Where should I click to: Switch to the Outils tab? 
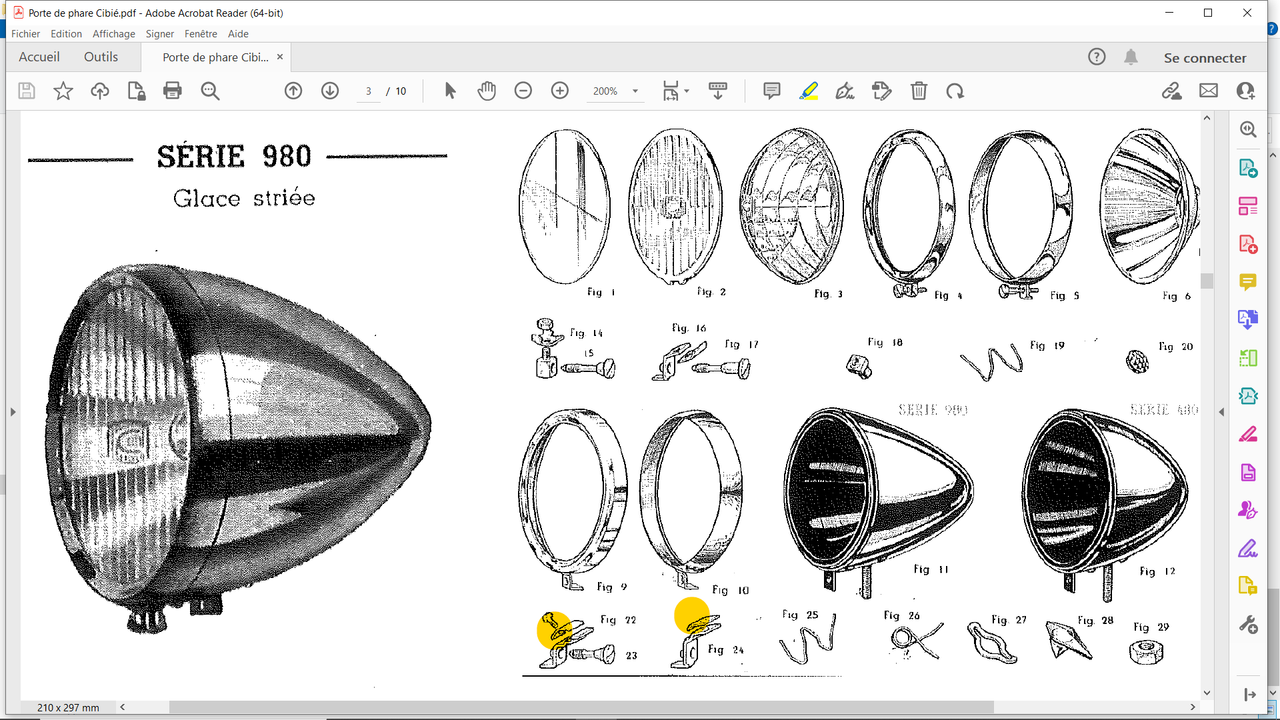(101, 57)
